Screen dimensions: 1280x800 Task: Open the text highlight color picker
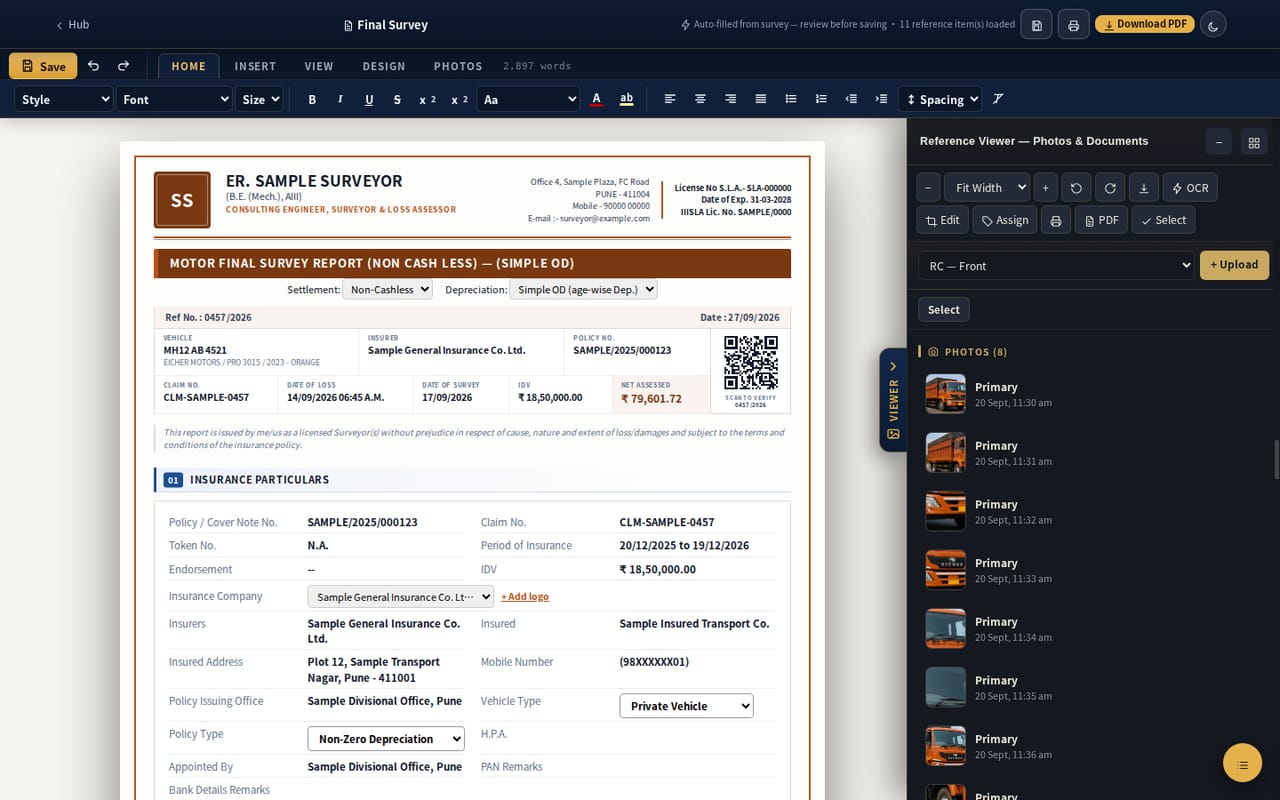click(x=627, y=99)
